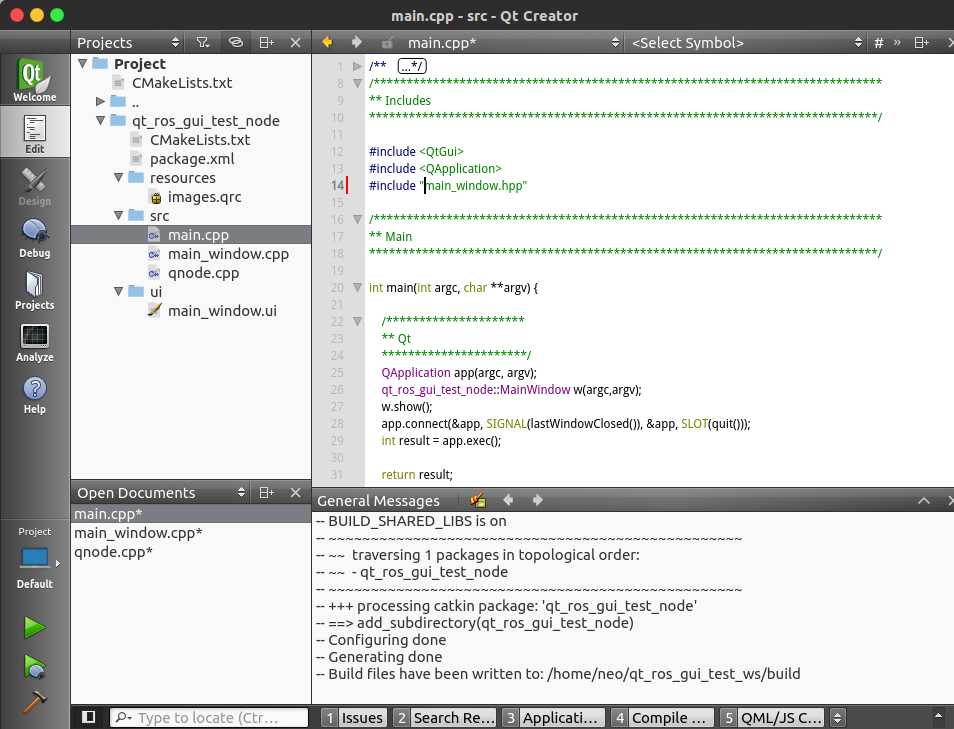The height and width of the screenshot is (729, 954).
Task: Open the QML/JS Console tab
Action: pyautogui.click(x=771, y=717)
